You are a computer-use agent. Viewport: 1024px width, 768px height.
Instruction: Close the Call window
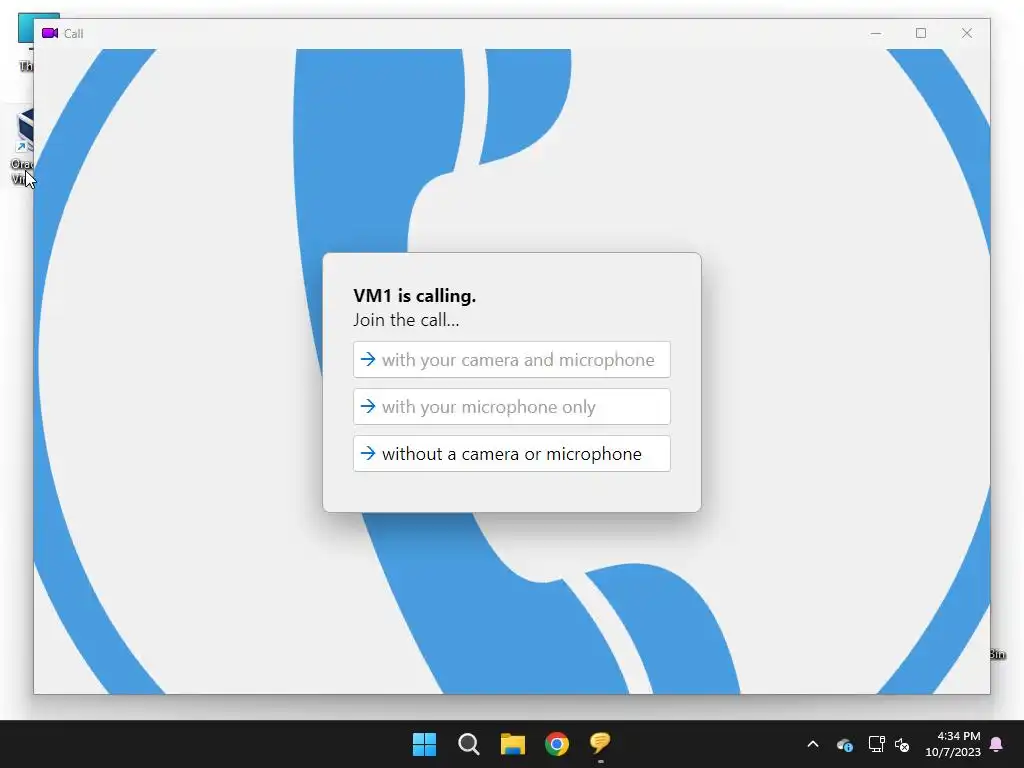click(x=967, y=33)
